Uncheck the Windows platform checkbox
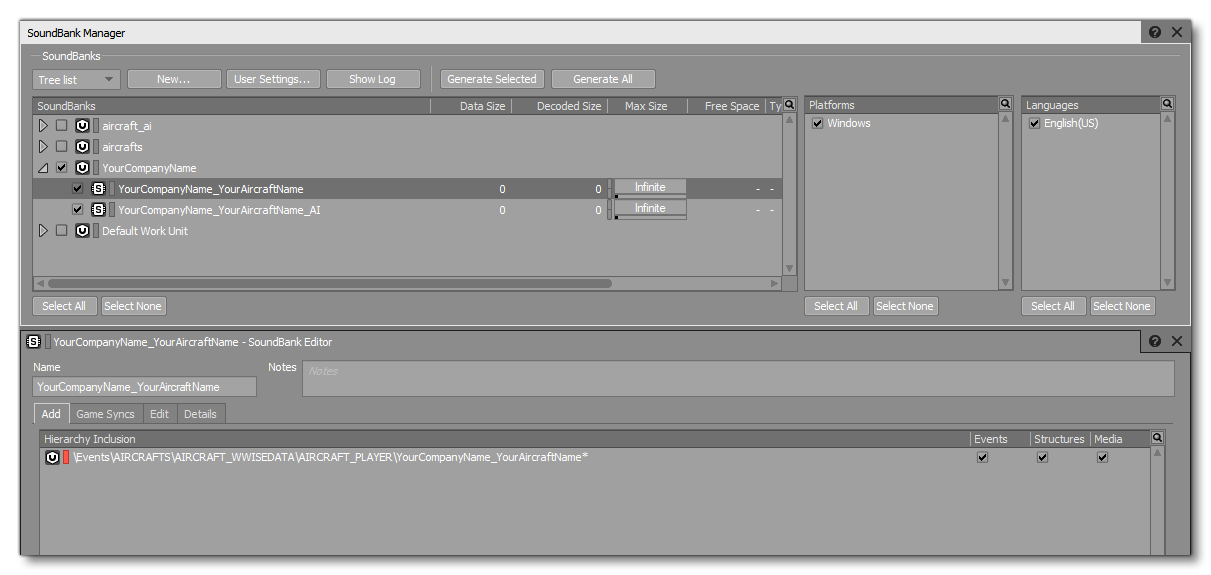1211x575 pixels. 818,124
